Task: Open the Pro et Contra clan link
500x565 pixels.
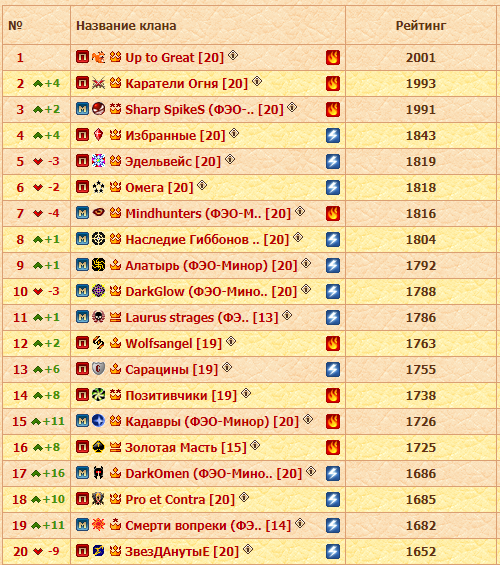Action: (x=180, y=500)
